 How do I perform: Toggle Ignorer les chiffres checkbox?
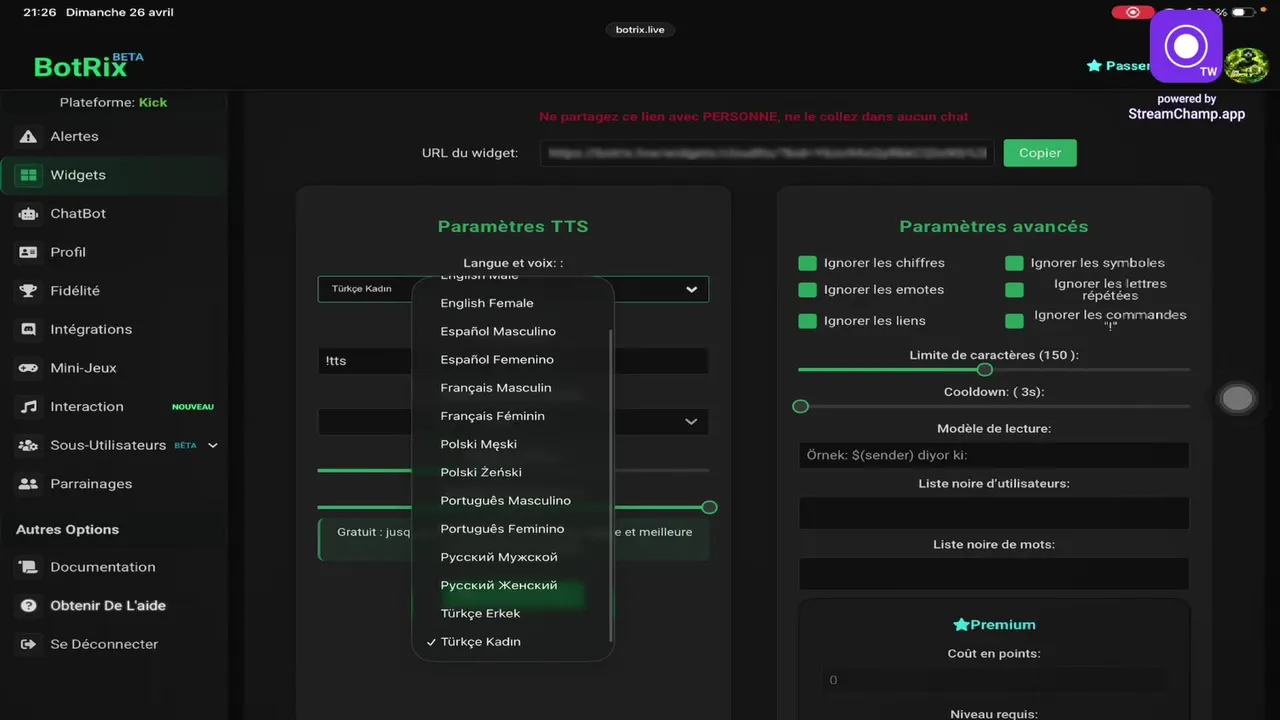click(x=807, y=263)
